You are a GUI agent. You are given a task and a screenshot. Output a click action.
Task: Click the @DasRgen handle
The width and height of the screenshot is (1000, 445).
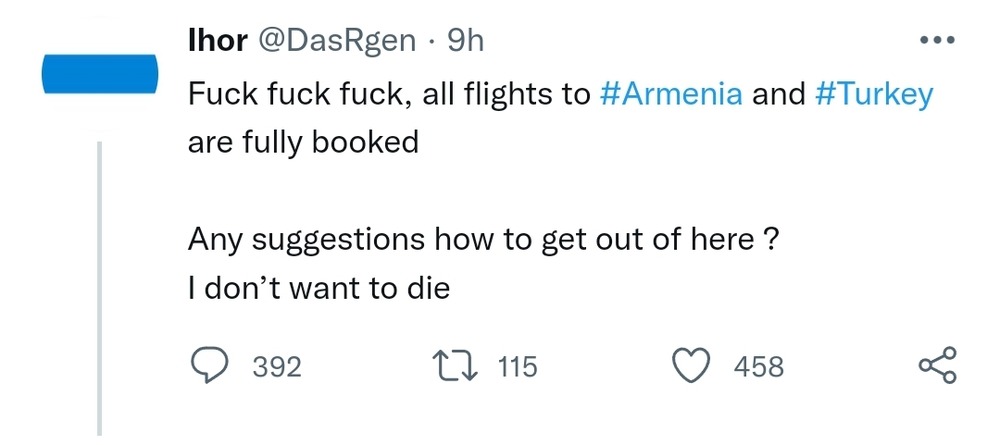tap(338, 41)
